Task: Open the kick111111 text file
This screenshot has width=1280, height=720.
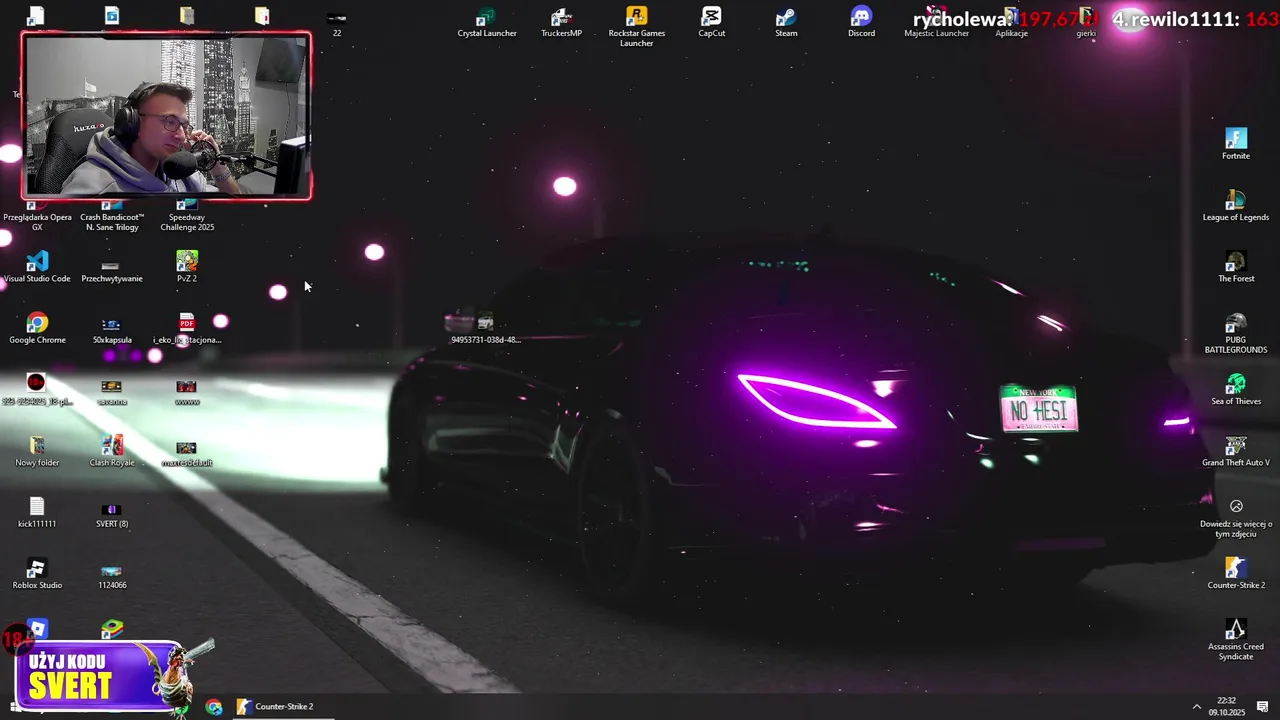Action: click(37, 512)
